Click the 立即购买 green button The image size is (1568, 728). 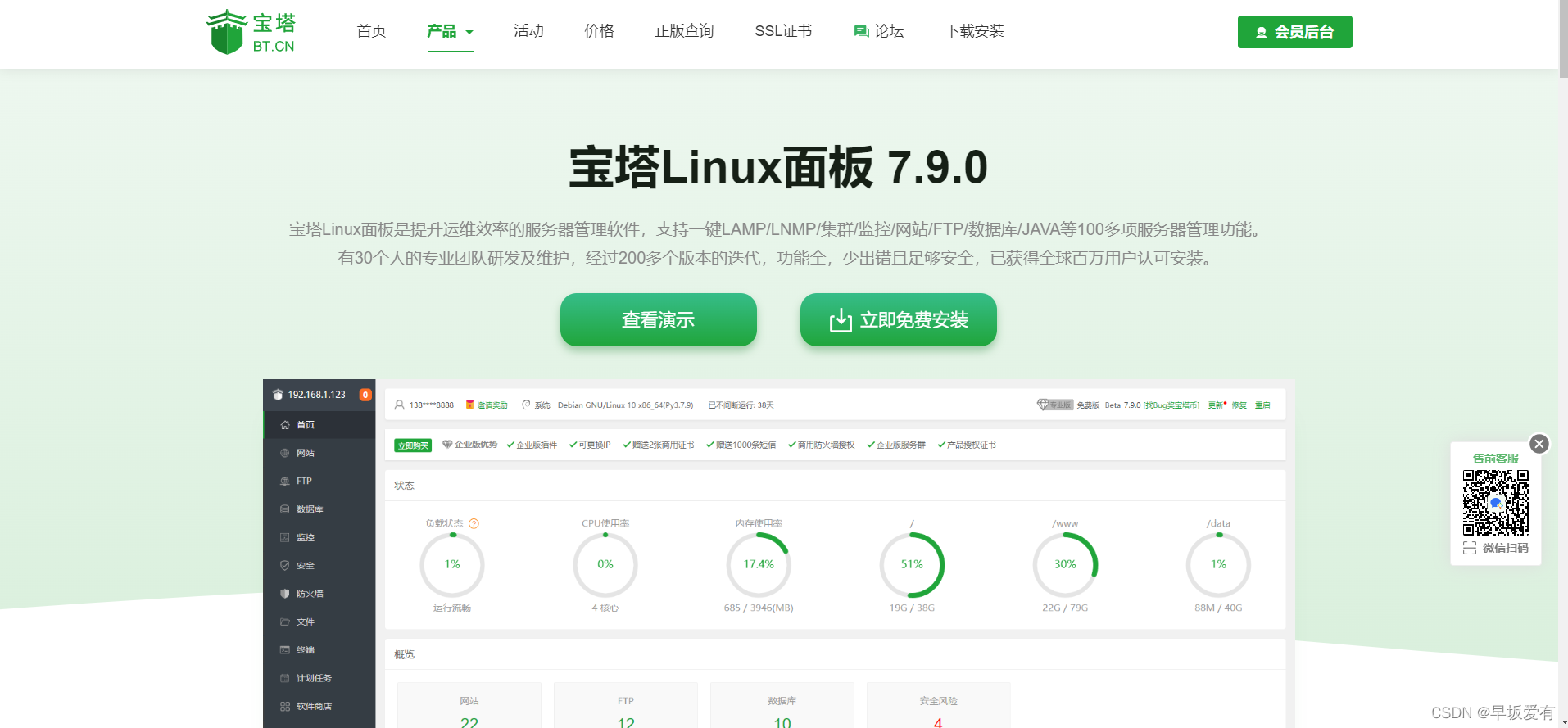(413, 445)
